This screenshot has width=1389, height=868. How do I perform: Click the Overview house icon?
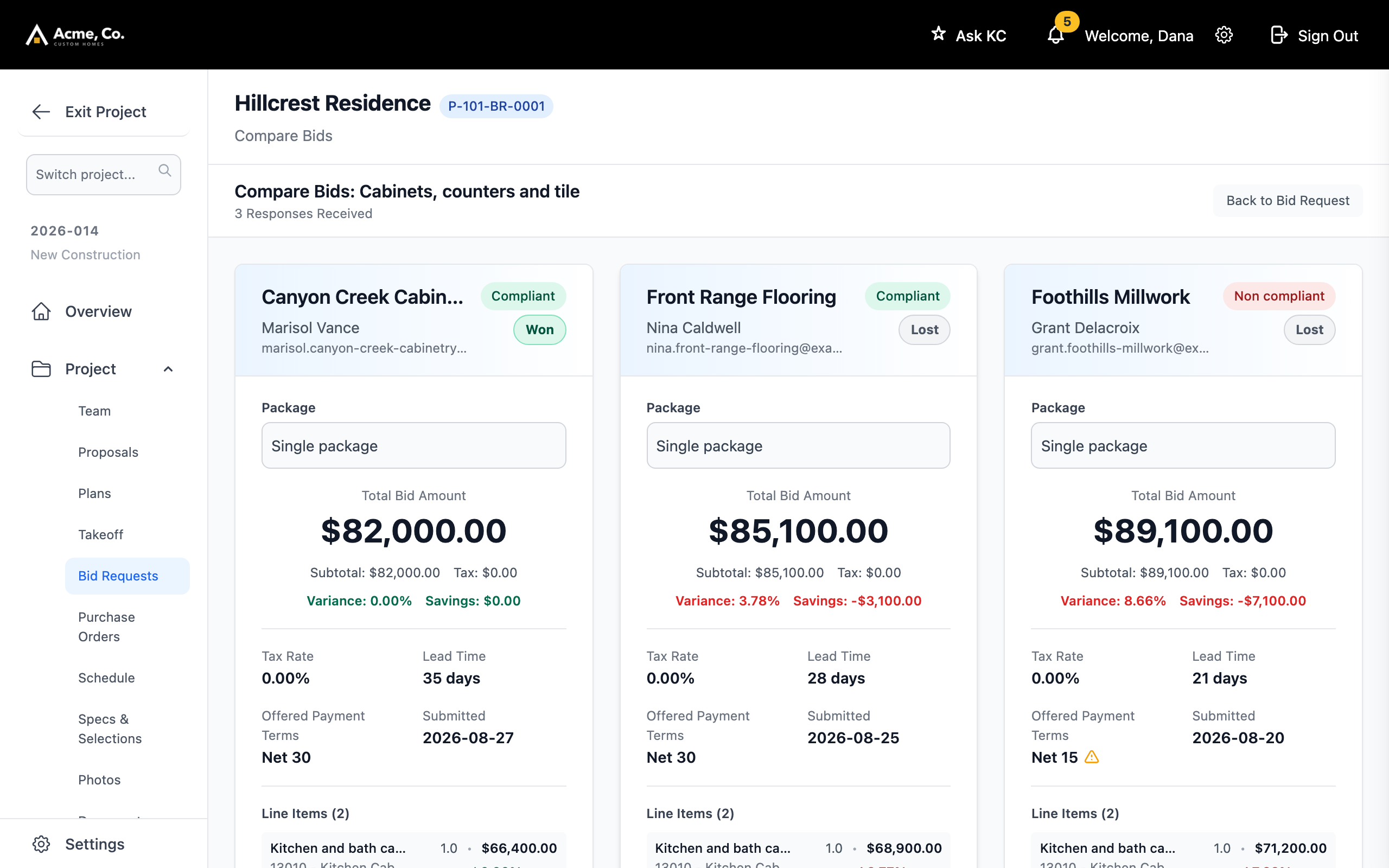point(41,311)
